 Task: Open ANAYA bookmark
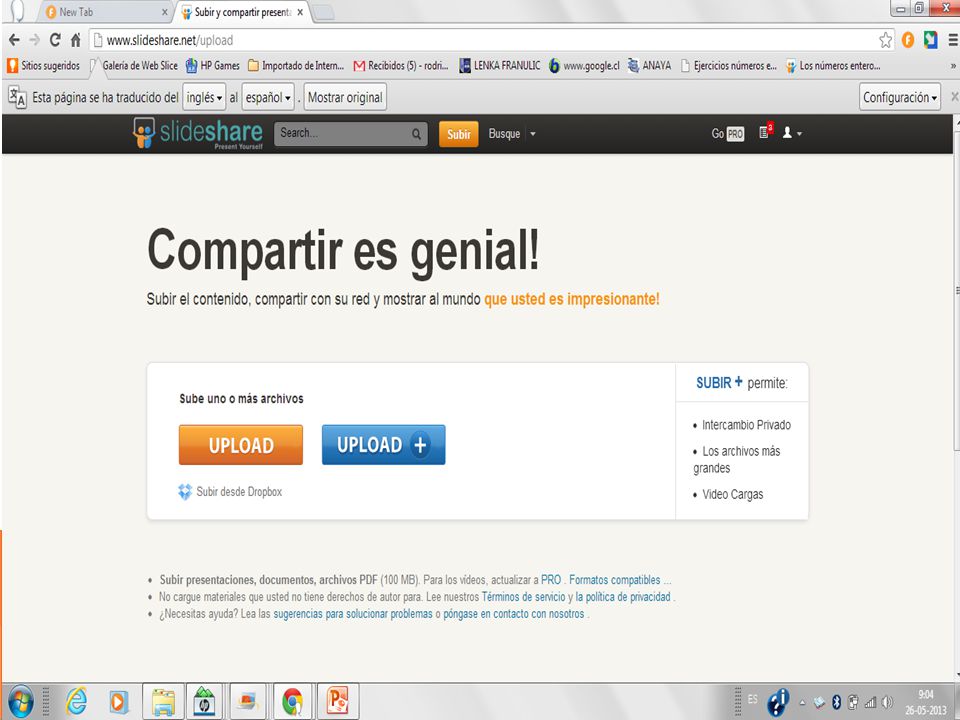(649, 66)
